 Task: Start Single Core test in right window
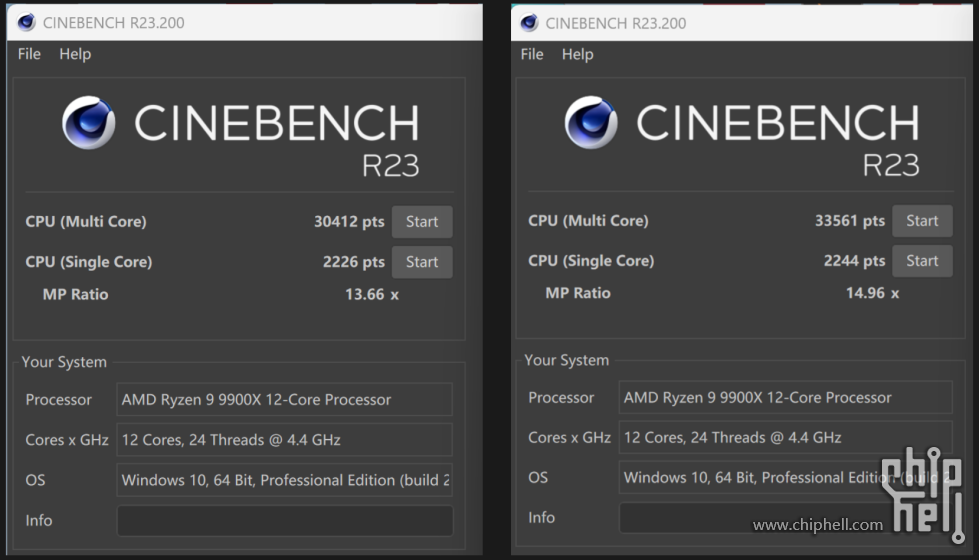point(922,260)
